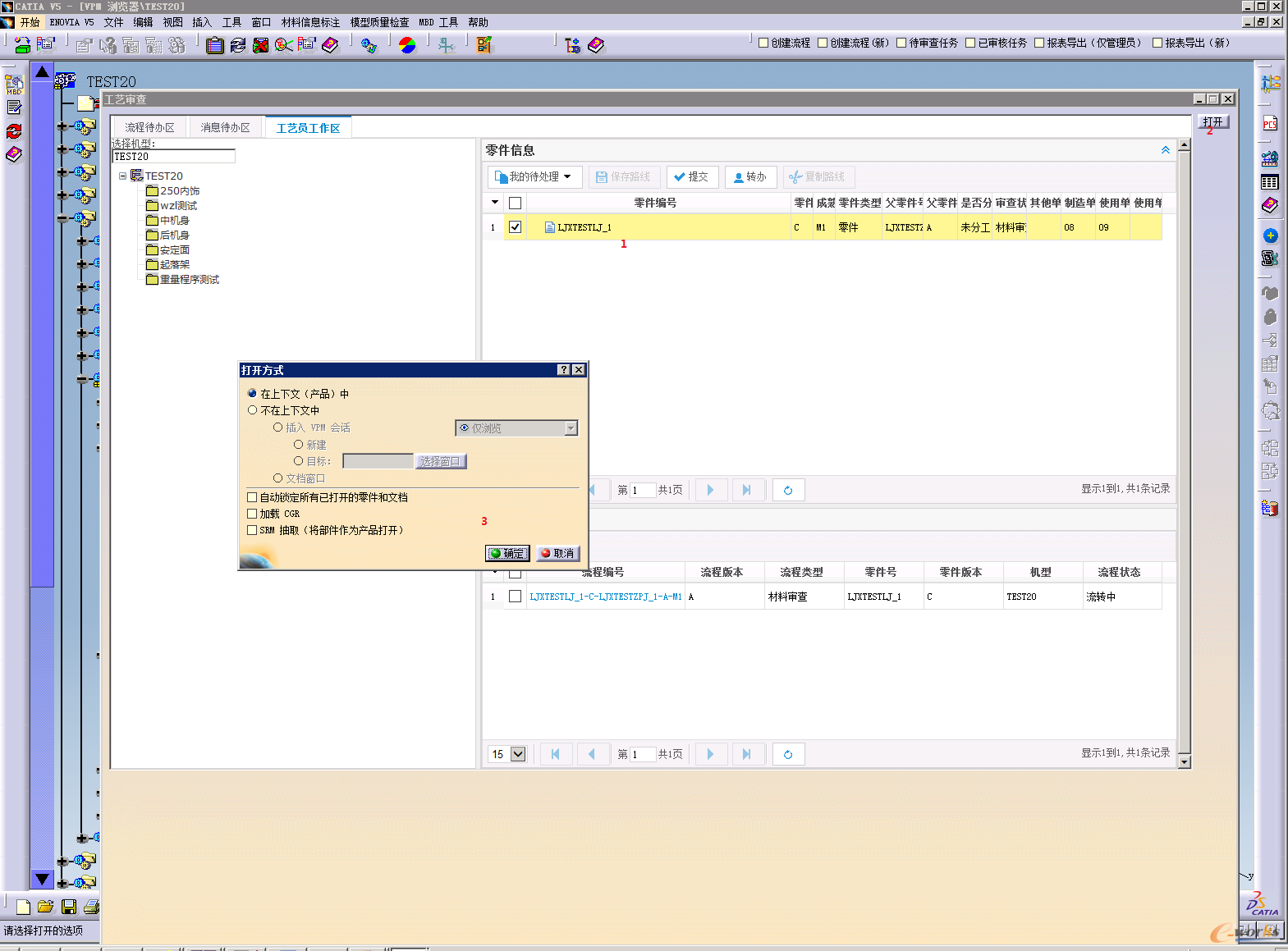Open the 材料信息标注 menu

click(x=310, y=22)
